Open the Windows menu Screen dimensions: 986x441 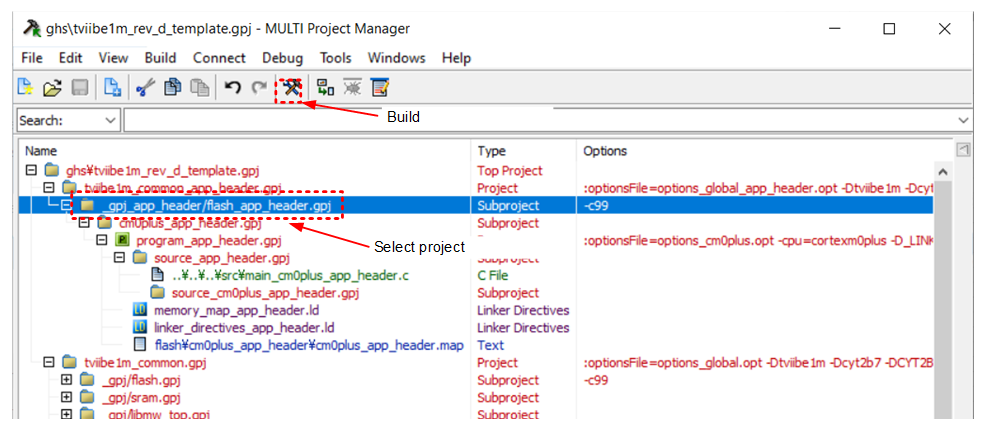397,59
